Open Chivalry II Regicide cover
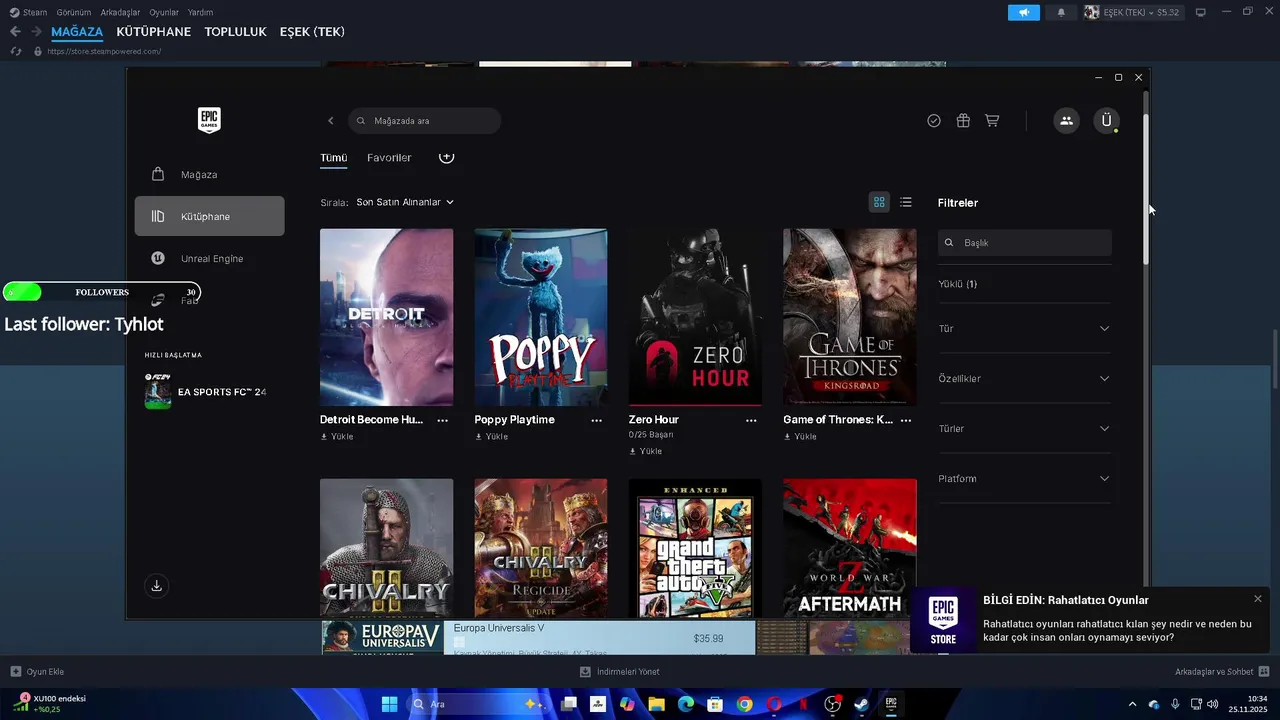Screen dimensions: 1280x720 [x=541, y=548]
